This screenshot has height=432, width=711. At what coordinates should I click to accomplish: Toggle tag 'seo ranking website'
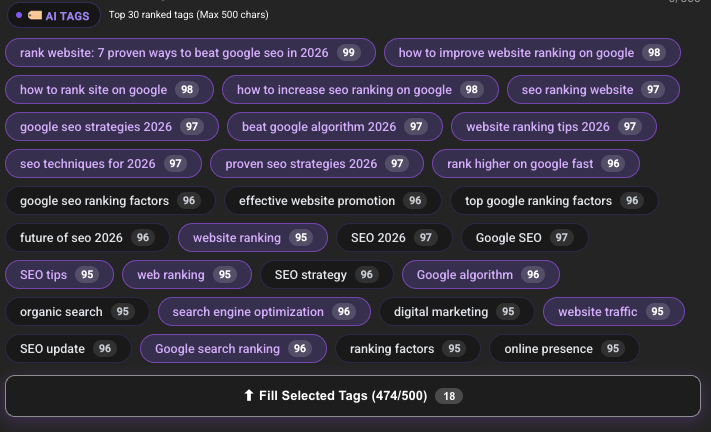pyautogui.click(x=593, y=90)
